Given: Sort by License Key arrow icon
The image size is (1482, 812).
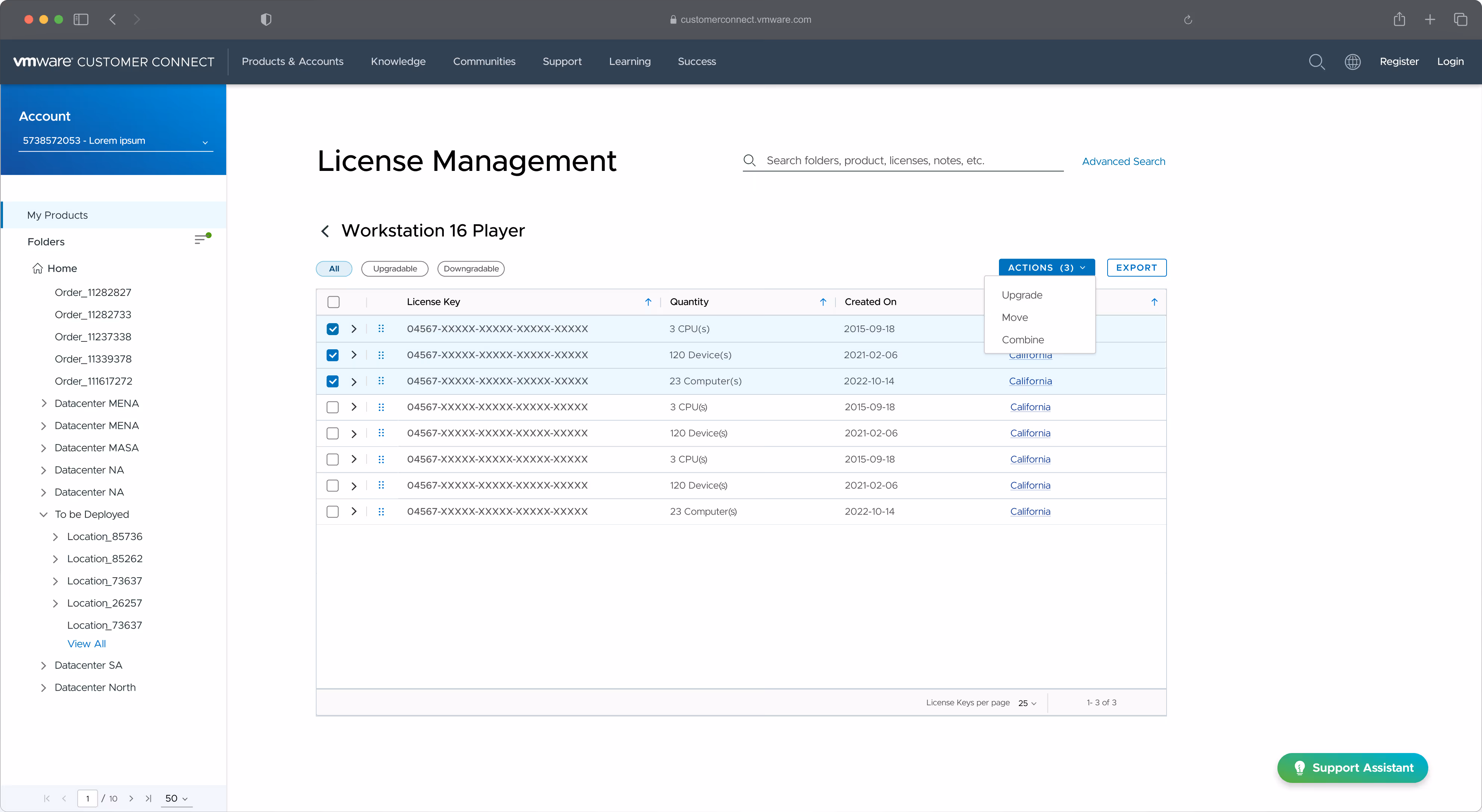Looking at the screenshot, I should 648,302.
